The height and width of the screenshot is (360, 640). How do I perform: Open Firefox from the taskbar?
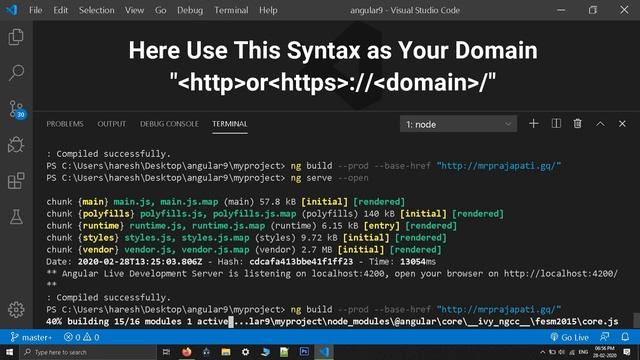pyautogui.click(x=187, y=352)
